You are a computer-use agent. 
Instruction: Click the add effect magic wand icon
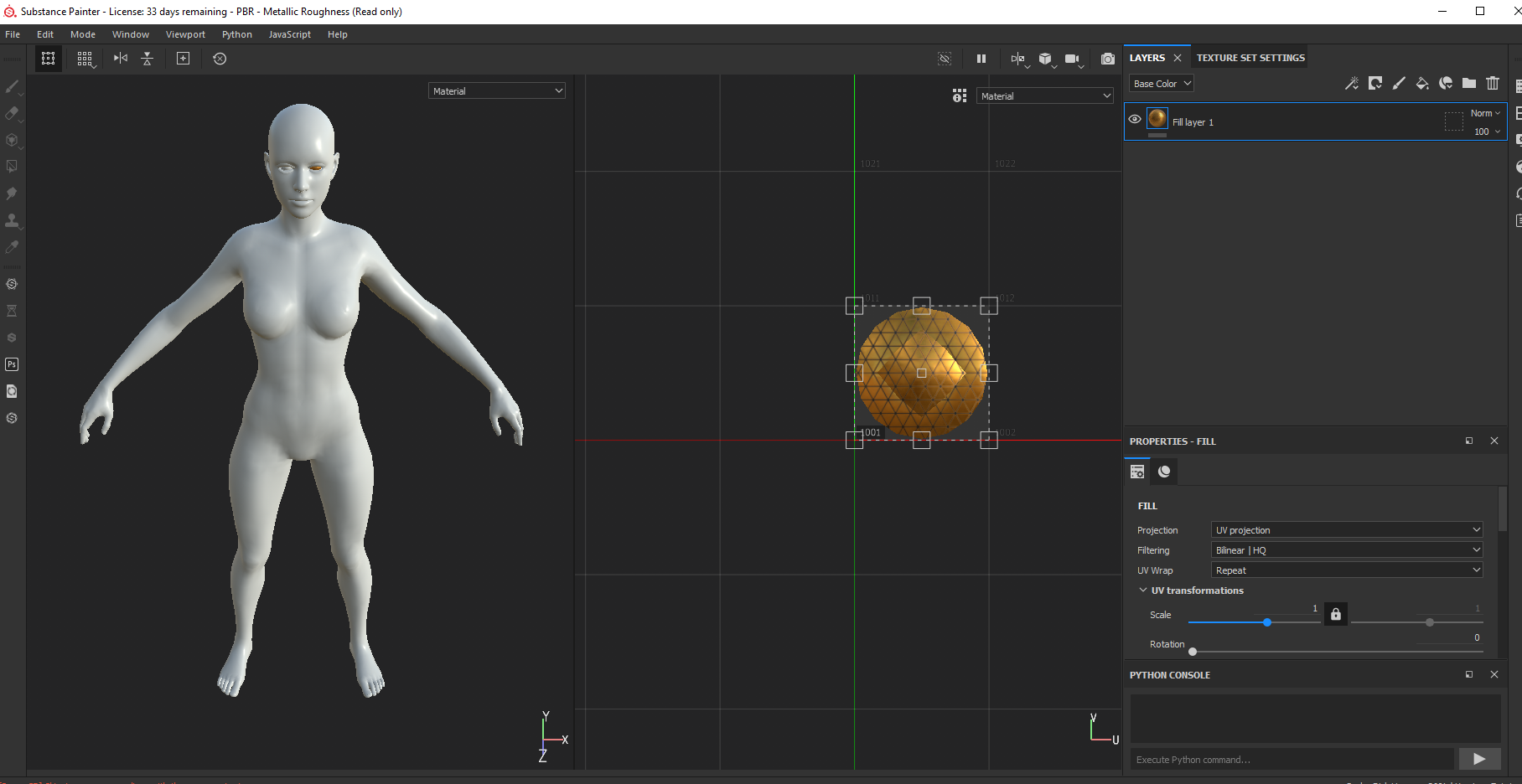click(x=1352, y=83)
